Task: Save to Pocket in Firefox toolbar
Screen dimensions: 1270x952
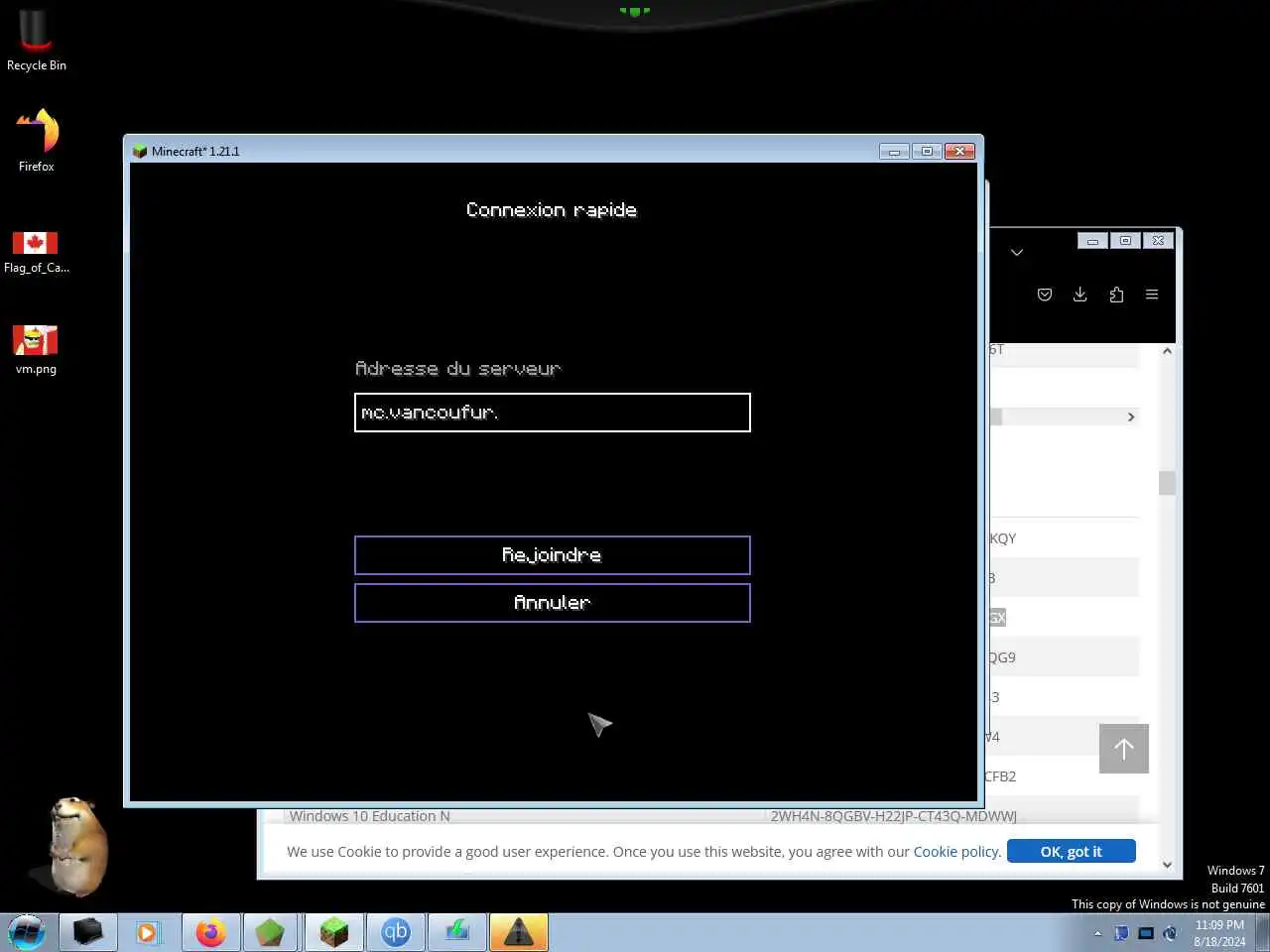Action: 1045,295
